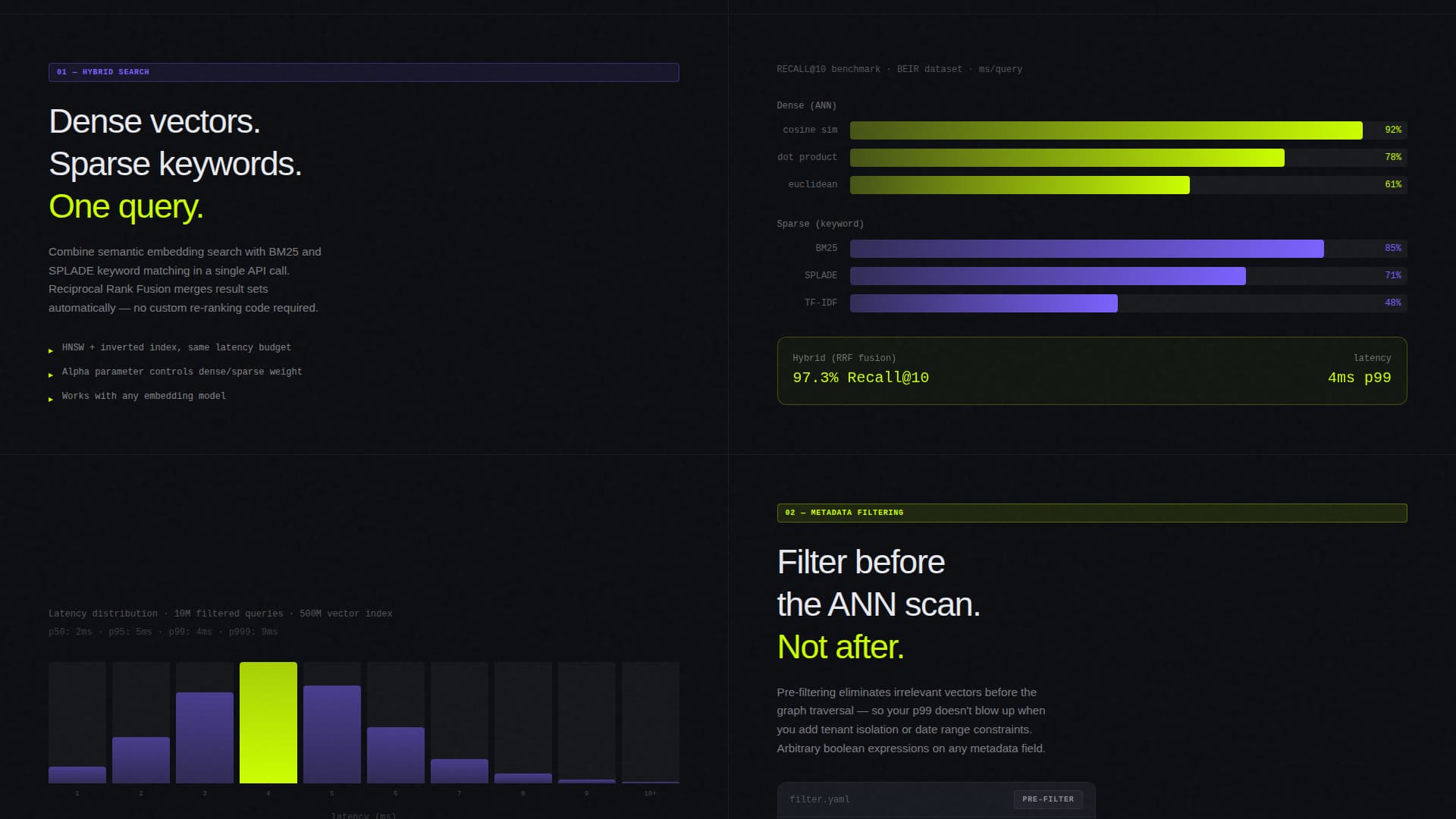Click the 'HNSW + inverted index, same latency budget' item
1456x819 pixels.
tap(177, 348)
